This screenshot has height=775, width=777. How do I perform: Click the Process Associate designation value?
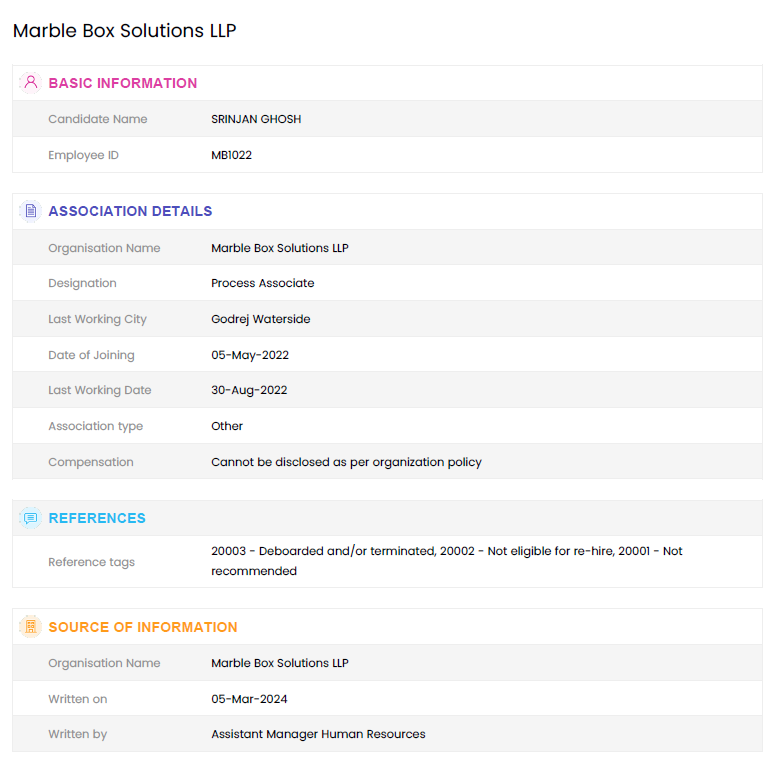pos(263,283)
